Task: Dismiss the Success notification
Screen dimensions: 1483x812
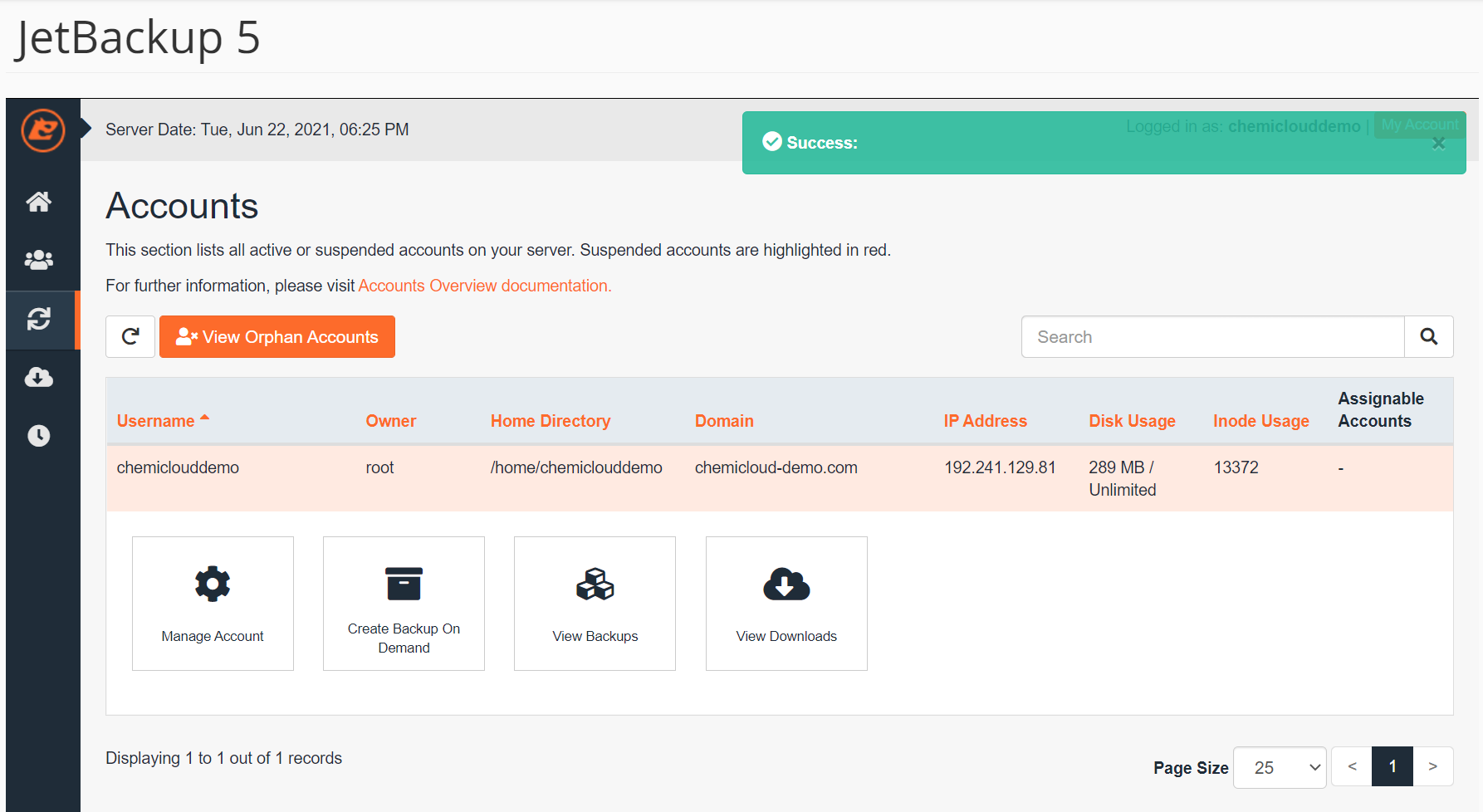Action: pos(1439,143)
